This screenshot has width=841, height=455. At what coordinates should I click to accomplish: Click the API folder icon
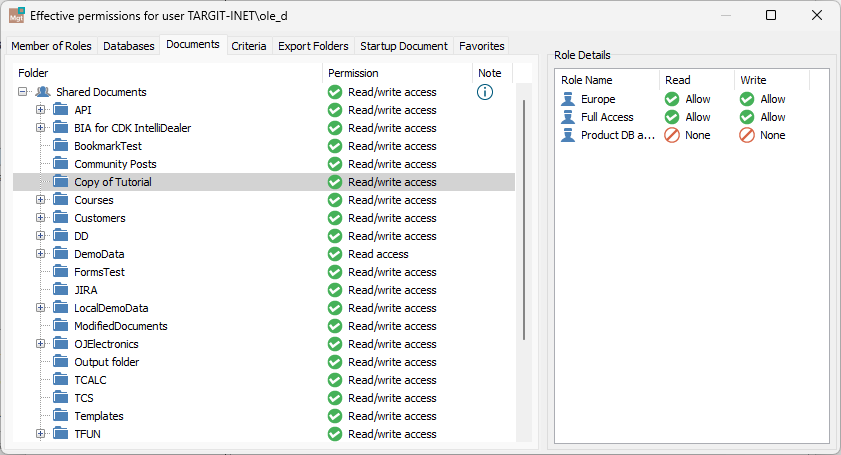(61, 110)
